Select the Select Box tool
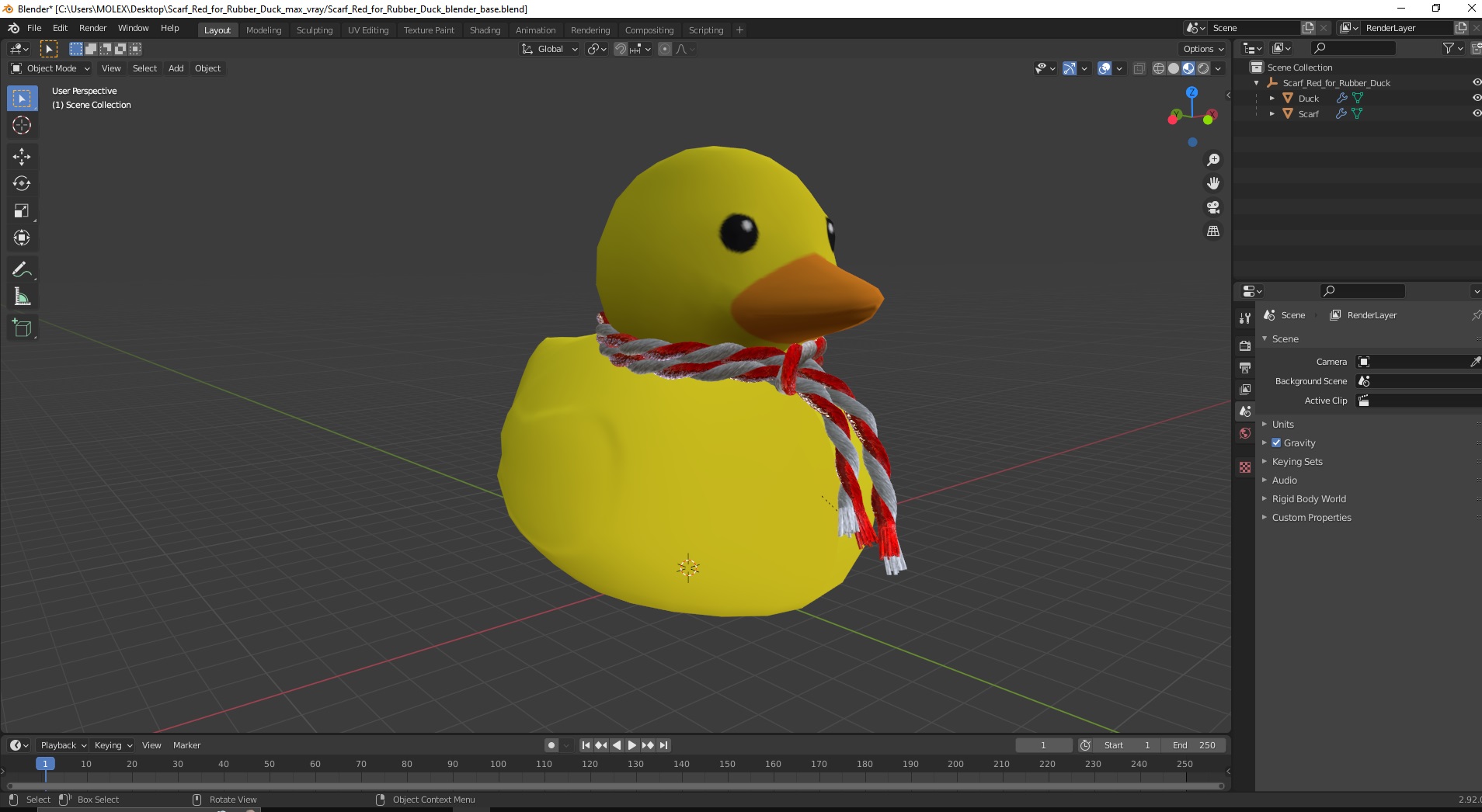 click(x=22, y=99)
